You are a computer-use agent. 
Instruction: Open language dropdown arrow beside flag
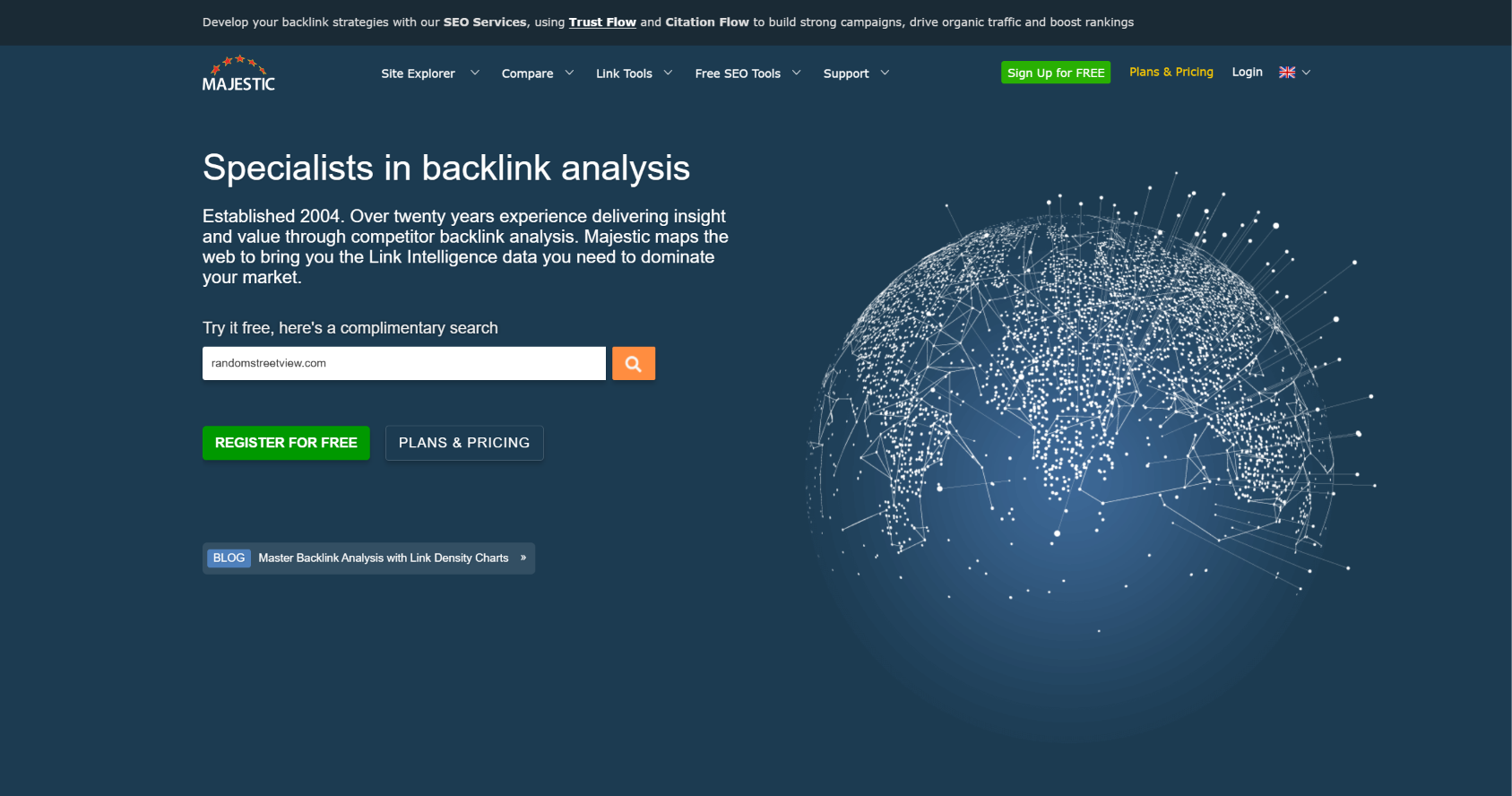(1306, 73)
